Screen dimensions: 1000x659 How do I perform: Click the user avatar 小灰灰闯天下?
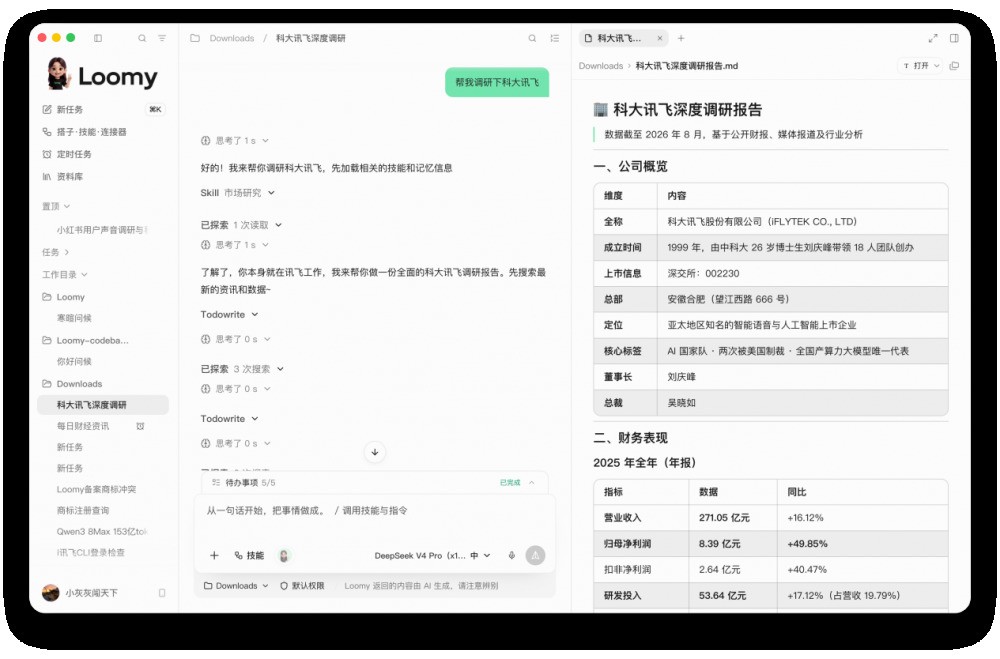tap(50, 593)
